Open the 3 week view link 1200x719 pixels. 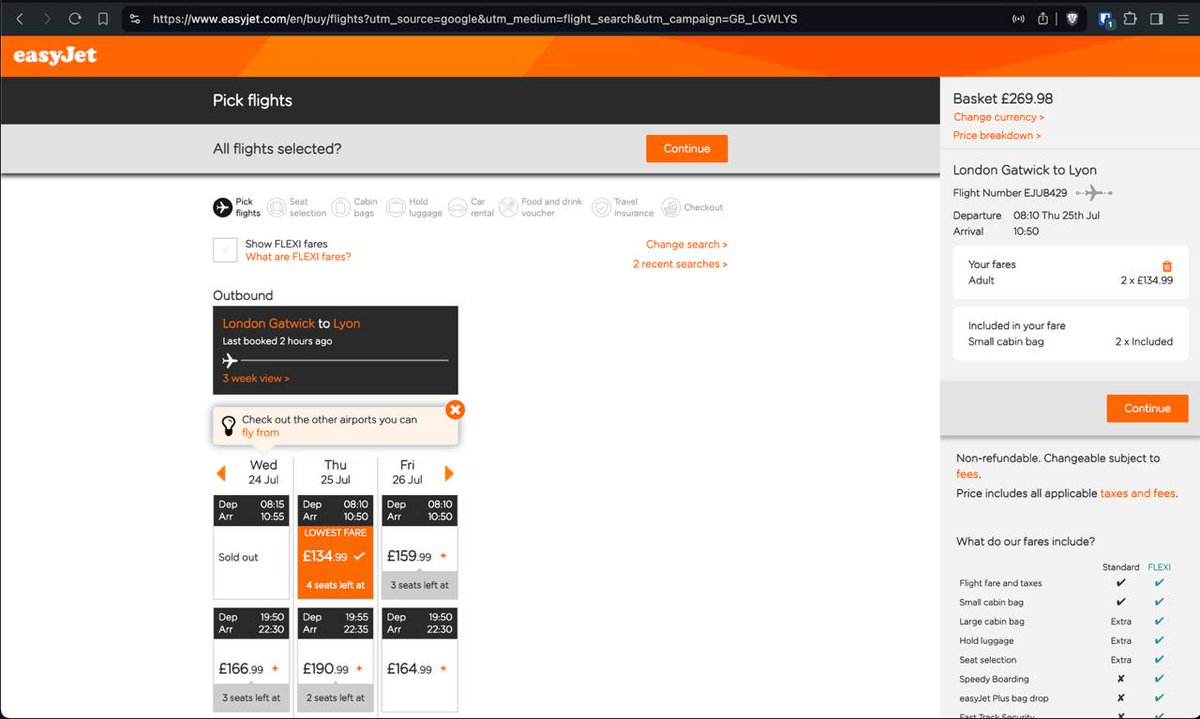[256, 379]
